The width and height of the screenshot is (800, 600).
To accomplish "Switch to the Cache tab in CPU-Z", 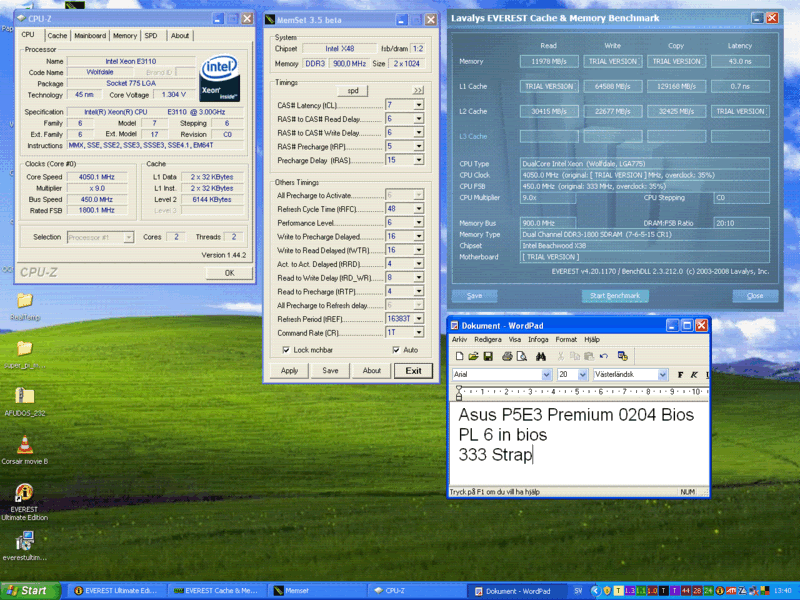I will coord(57,36).
